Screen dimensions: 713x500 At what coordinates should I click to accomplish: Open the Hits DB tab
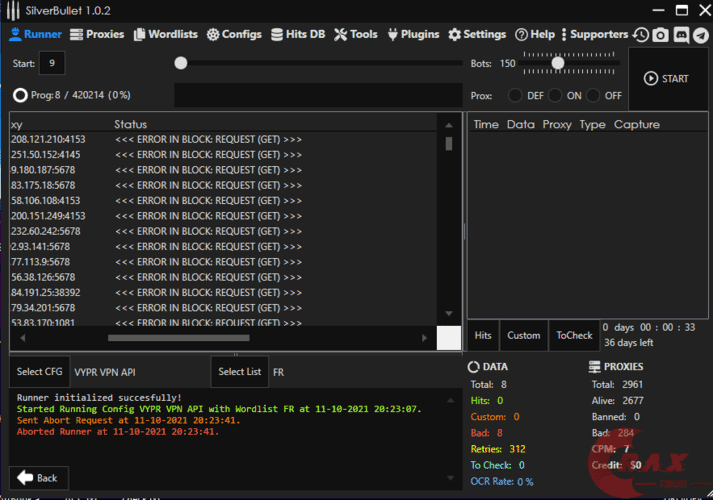297,34
